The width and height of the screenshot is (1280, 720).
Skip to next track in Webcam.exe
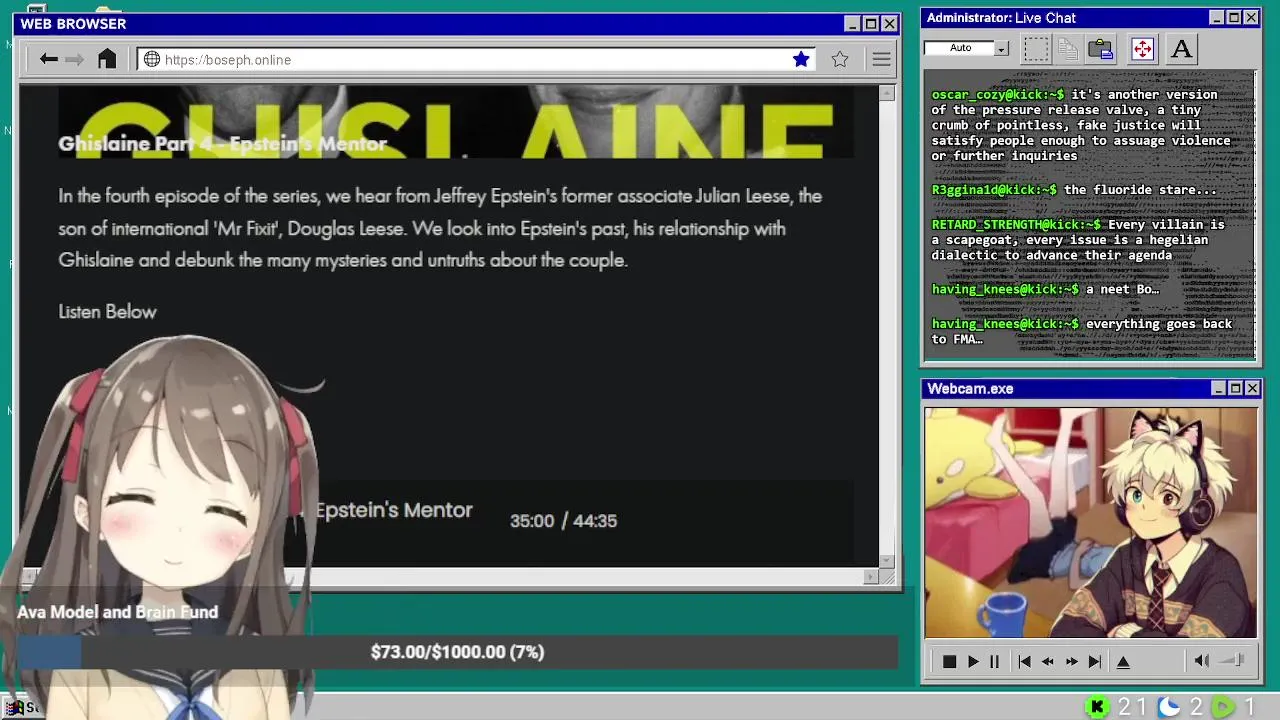click(1095, 662)
